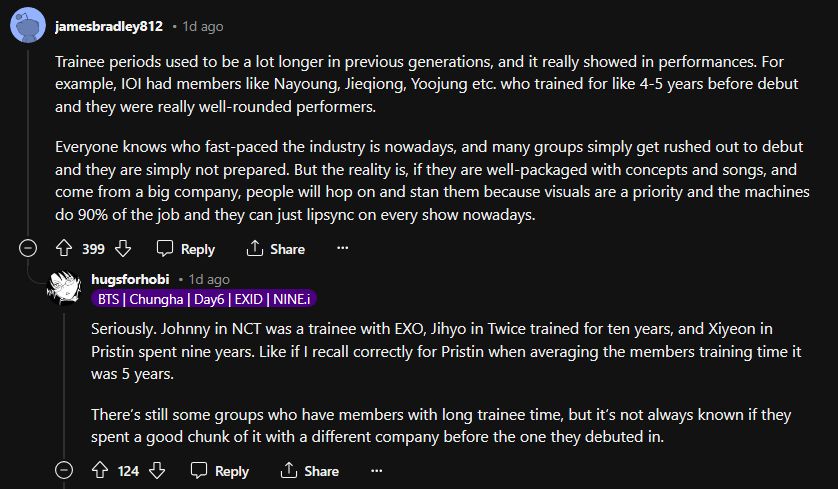
Task: Downvote jamesbradley812's comment
Action: point(123,248)
